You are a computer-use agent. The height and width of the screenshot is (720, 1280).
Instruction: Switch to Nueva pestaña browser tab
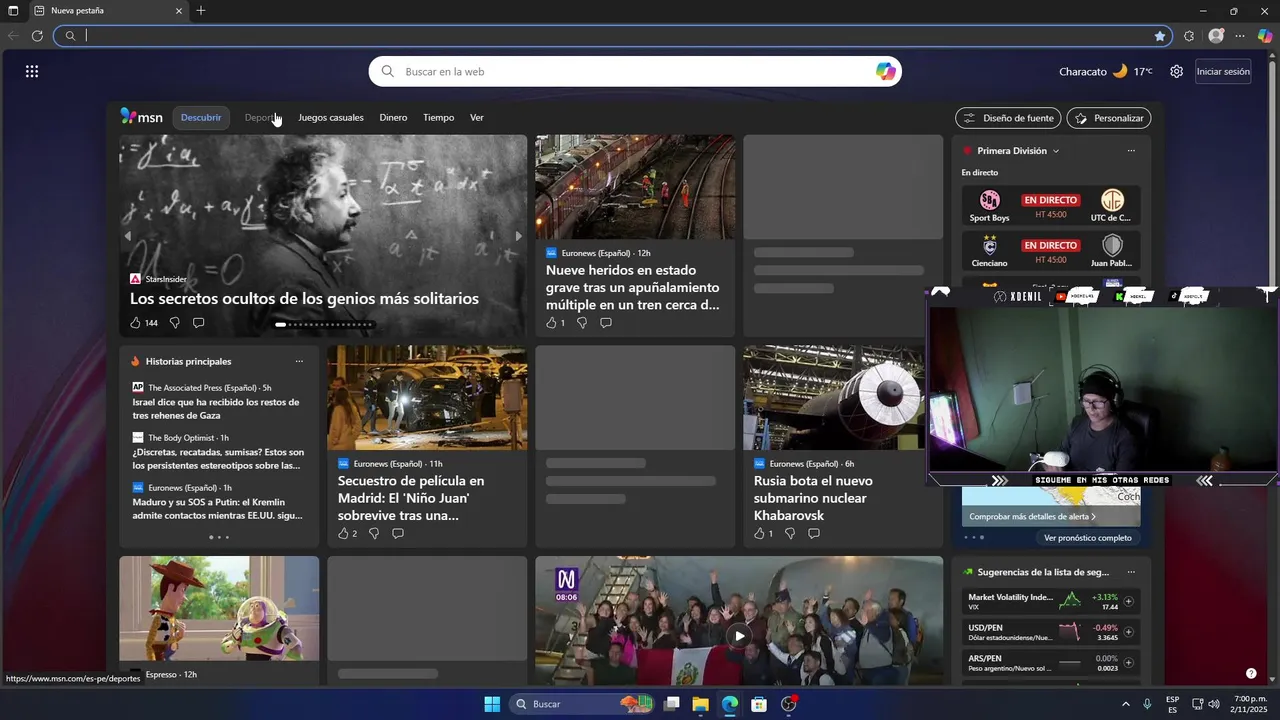pos(107,11)
